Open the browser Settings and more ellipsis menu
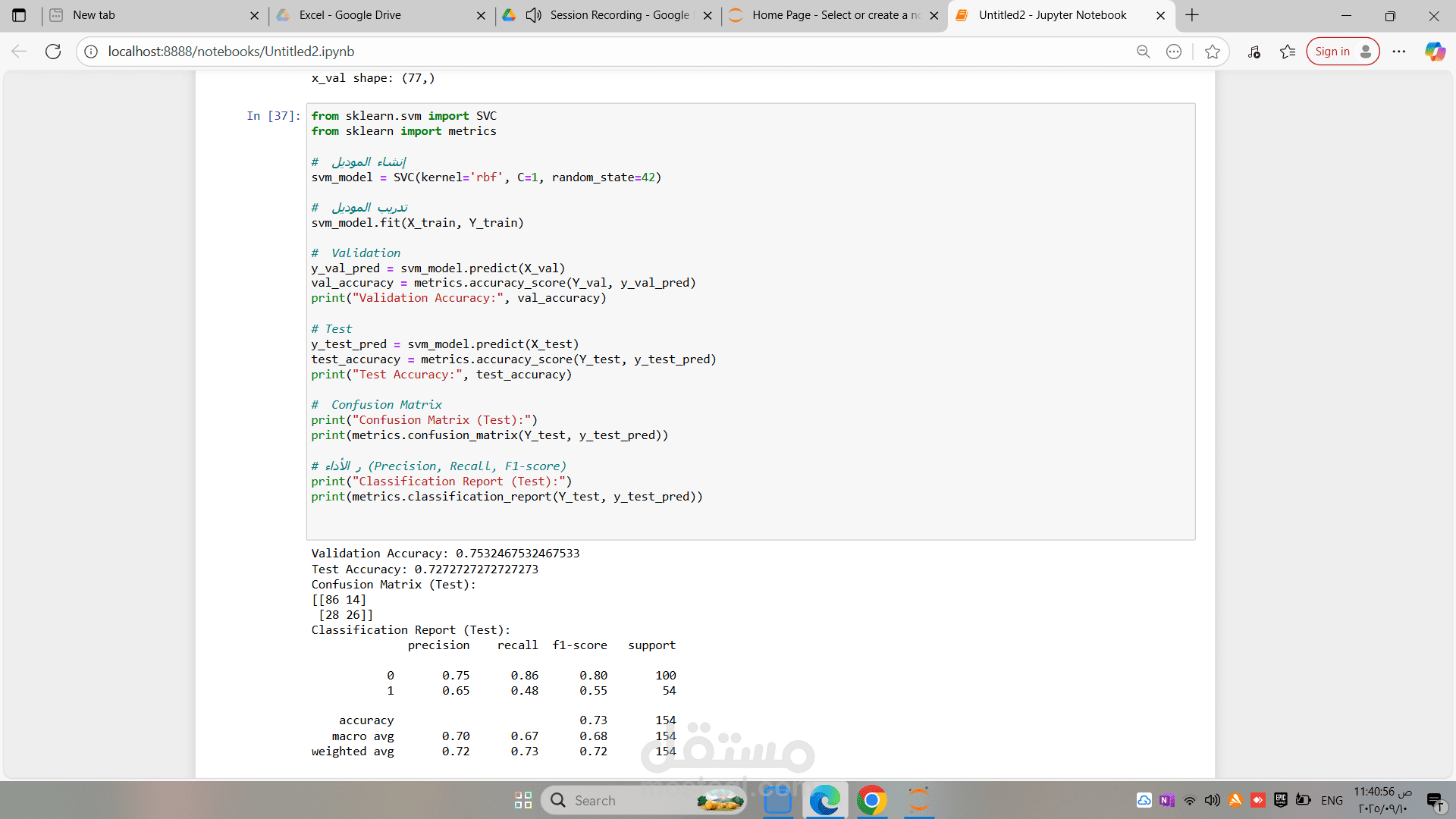1456x819 pixels. (x=1399, y=52)
